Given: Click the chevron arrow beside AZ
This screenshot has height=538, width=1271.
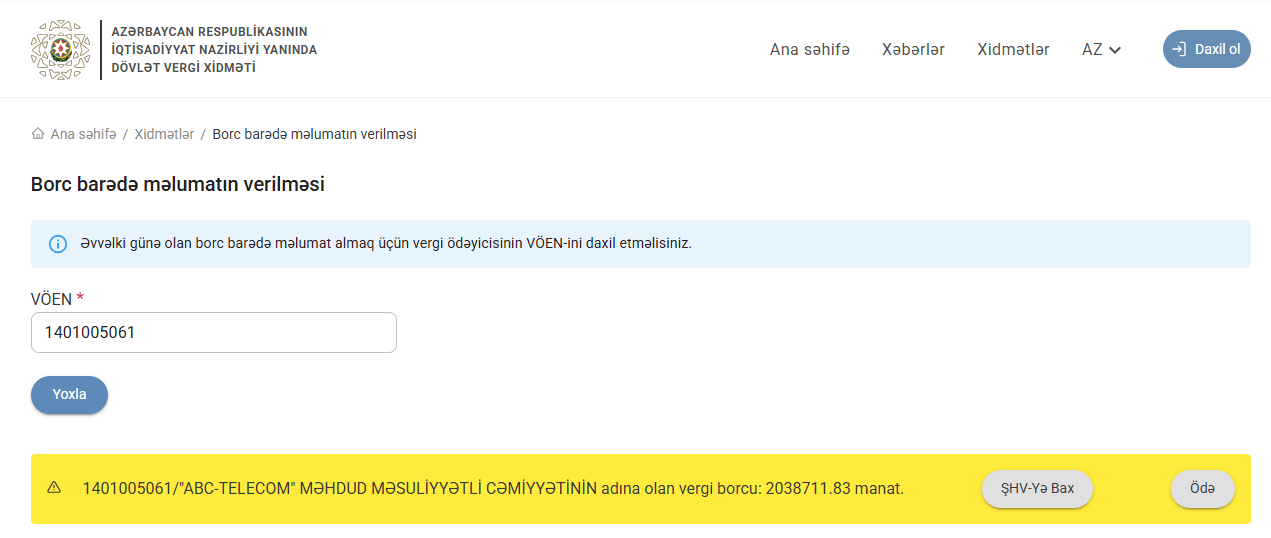Looking at the screenshot, I should (1115, 50).
